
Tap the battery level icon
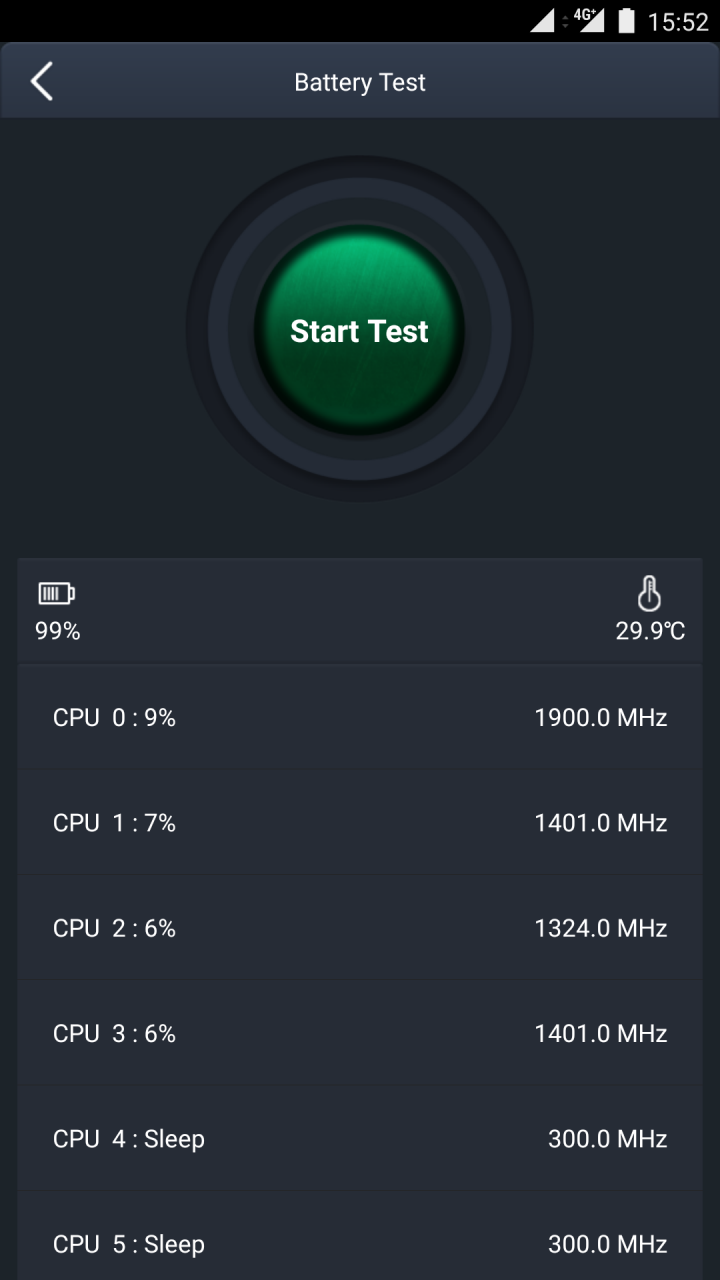pyautogui.click(x=56, y=594)
